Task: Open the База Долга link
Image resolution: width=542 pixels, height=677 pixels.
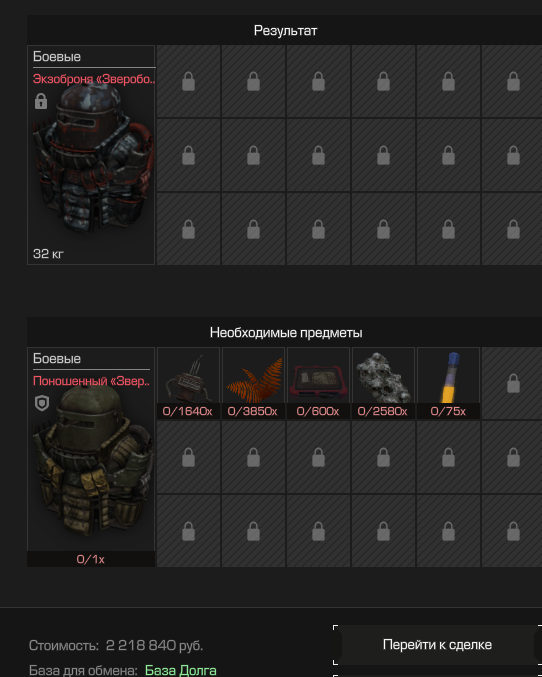Action: pos(181,670)
